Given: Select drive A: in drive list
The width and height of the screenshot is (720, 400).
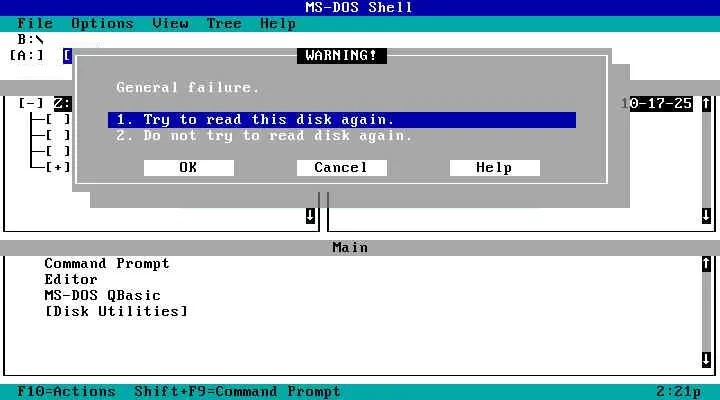Looking at the screenshot, I should click(27, 56).
